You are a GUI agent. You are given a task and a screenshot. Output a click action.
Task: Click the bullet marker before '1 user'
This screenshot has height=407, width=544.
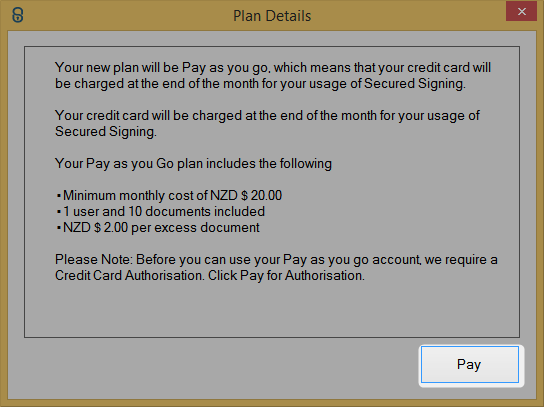coord(59,212)
